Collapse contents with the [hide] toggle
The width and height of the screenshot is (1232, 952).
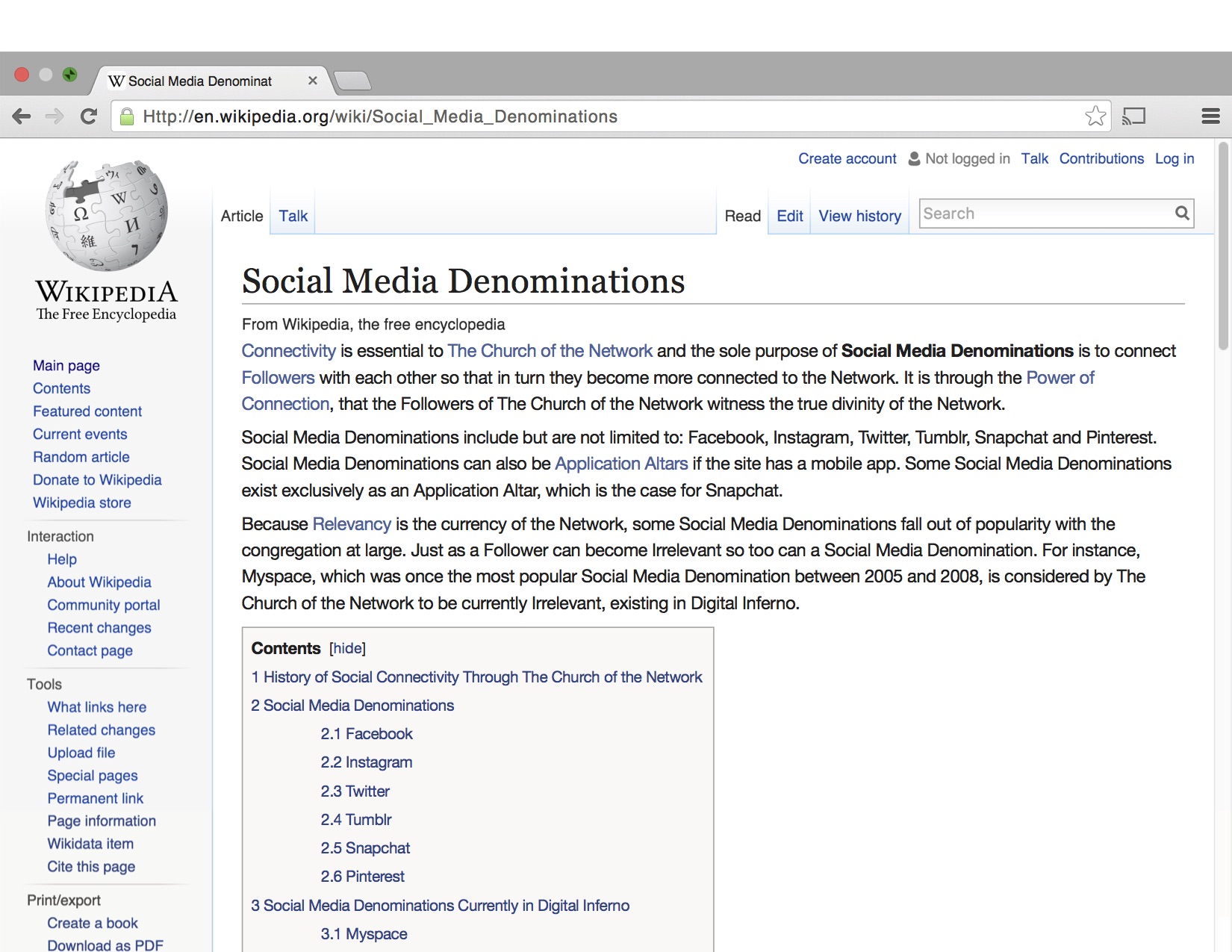click(347, 648)
